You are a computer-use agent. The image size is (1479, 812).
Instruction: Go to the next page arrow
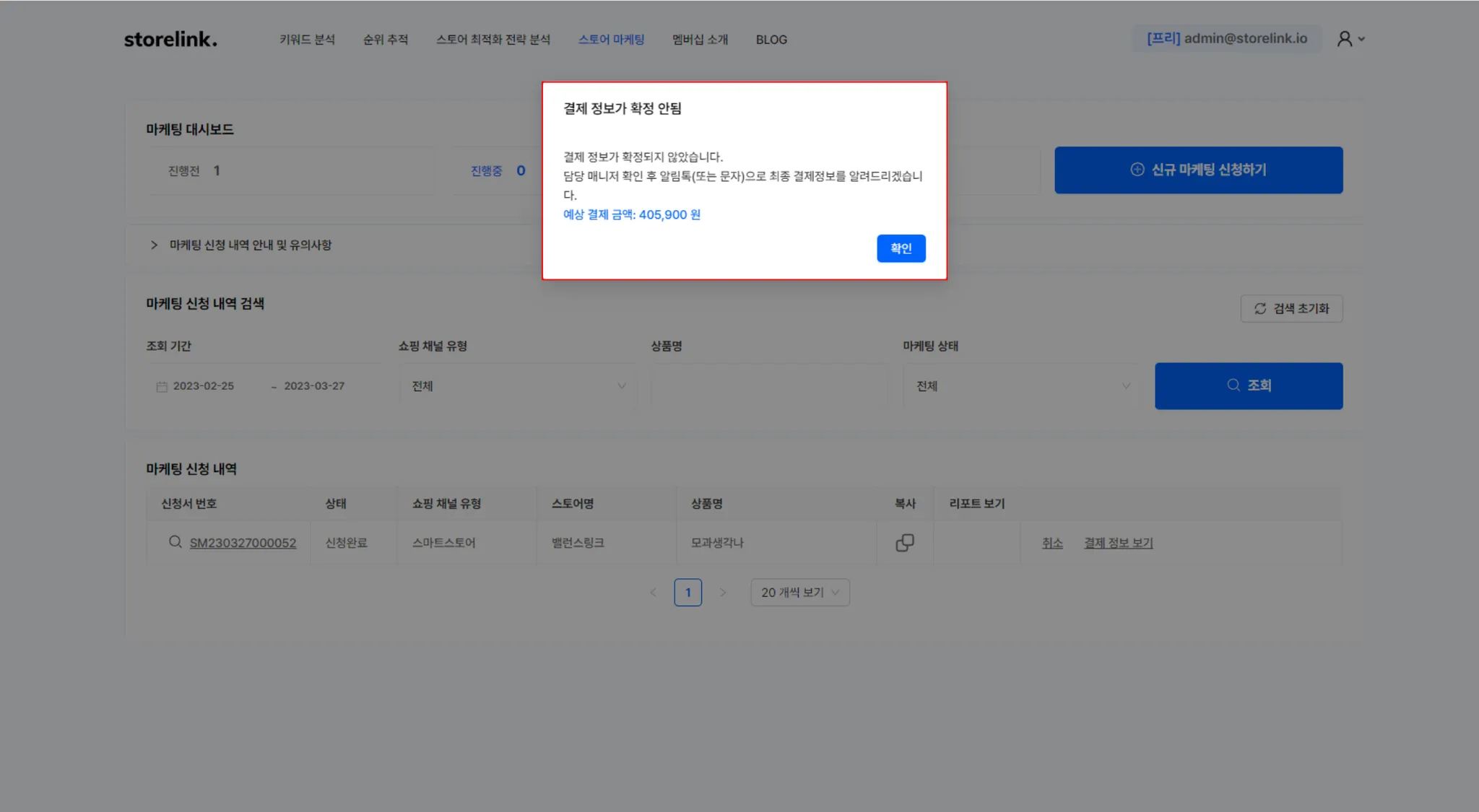tap(723, 593)
